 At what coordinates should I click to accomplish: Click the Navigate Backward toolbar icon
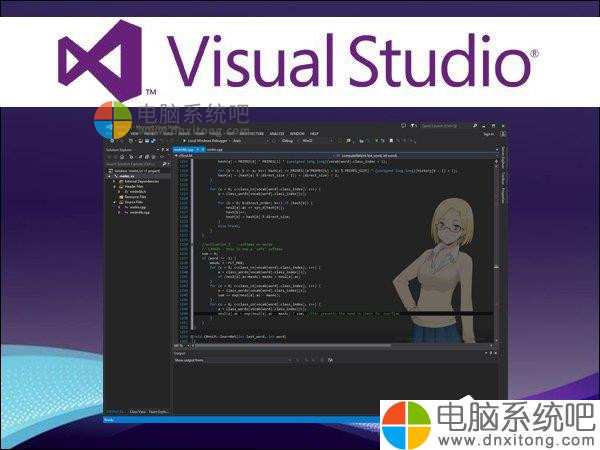[112, 141]
